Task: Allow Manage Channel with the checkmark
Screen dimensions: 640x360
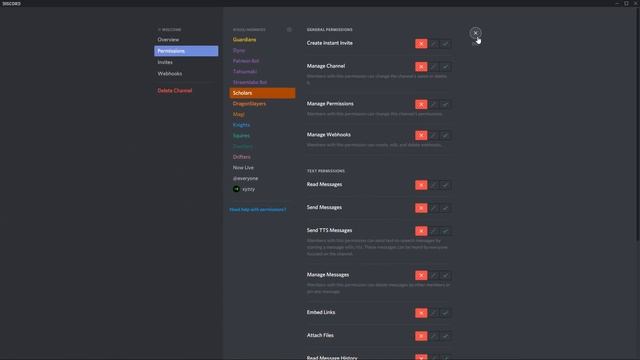Action: click(x=445, y=67)
